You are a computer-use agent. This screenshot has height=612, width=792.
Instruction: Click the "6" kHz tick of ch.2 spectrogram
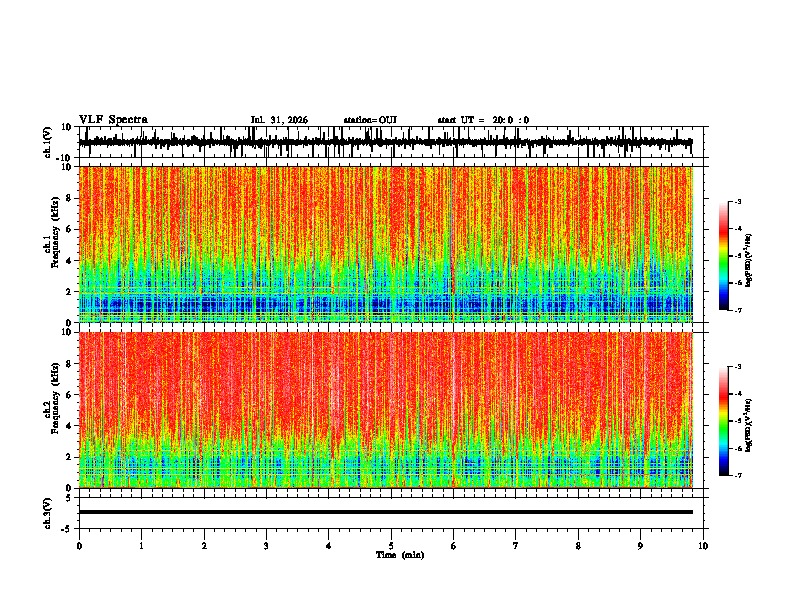[x=70, y=395]
